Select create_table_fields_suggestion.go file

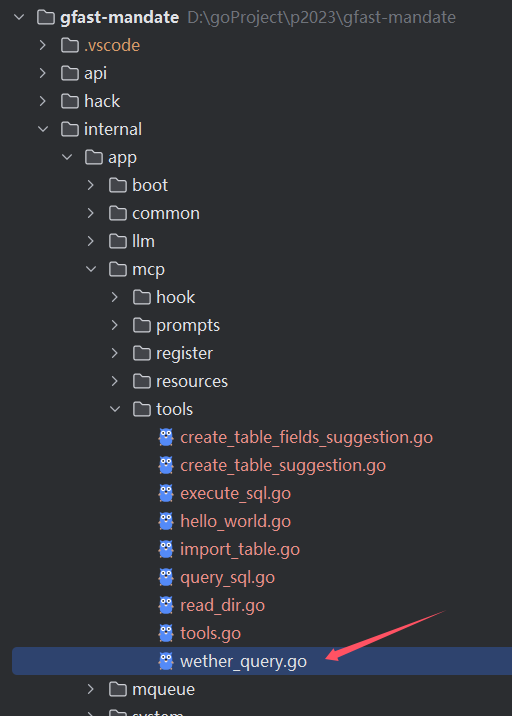306,437
